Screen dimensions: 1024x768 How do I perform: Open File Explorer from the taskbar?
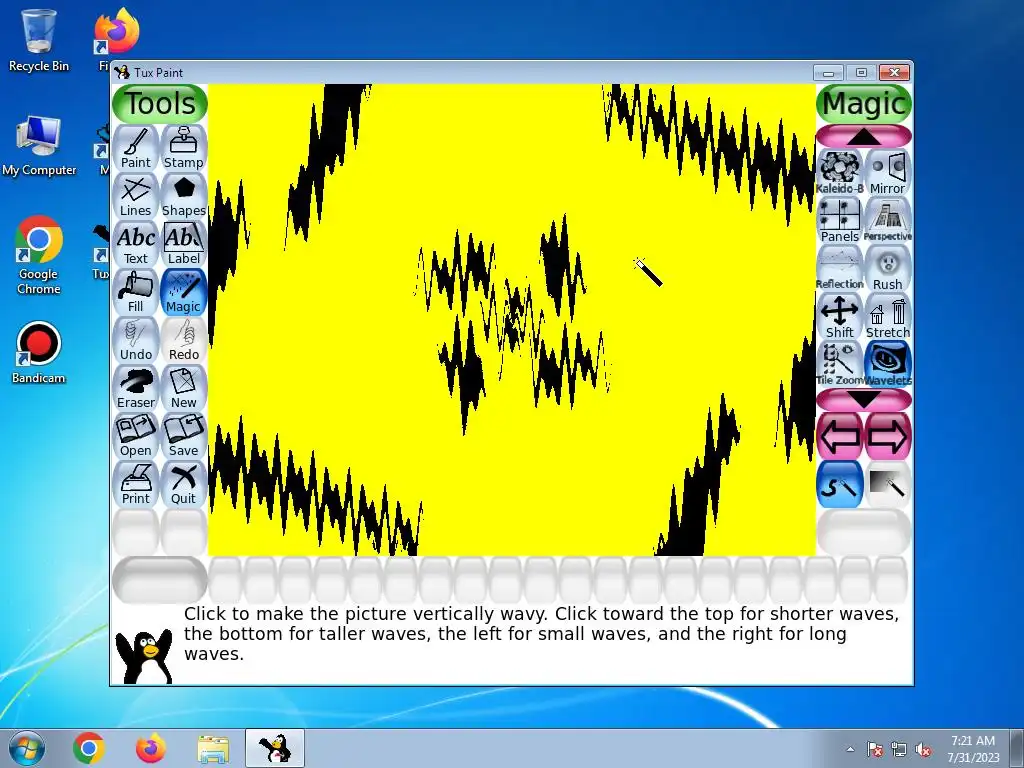tap(213, 748)
